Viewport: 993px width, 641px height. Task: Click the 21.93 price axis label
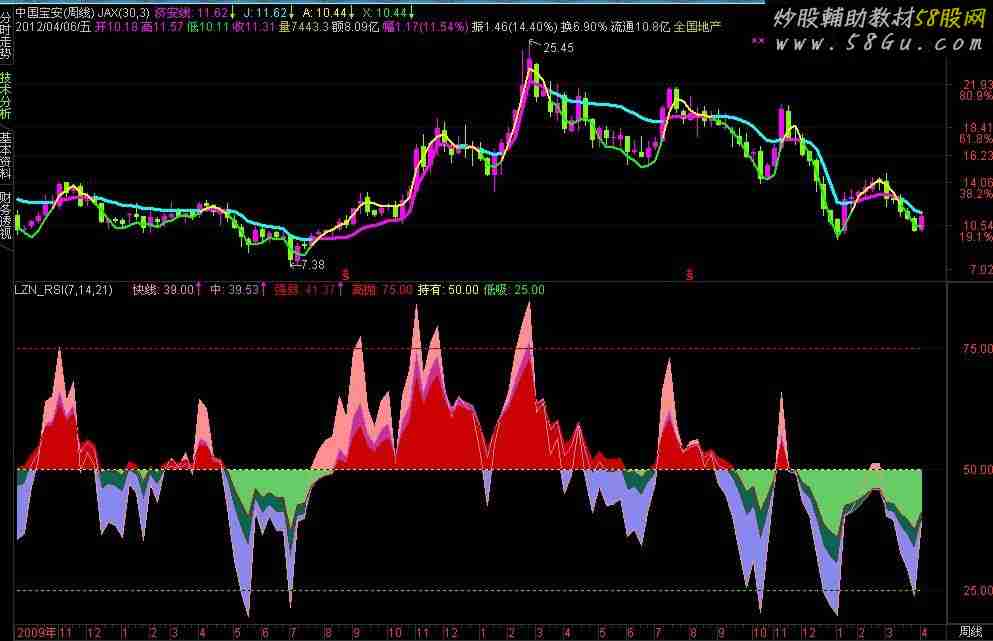[x=977, y=84]
